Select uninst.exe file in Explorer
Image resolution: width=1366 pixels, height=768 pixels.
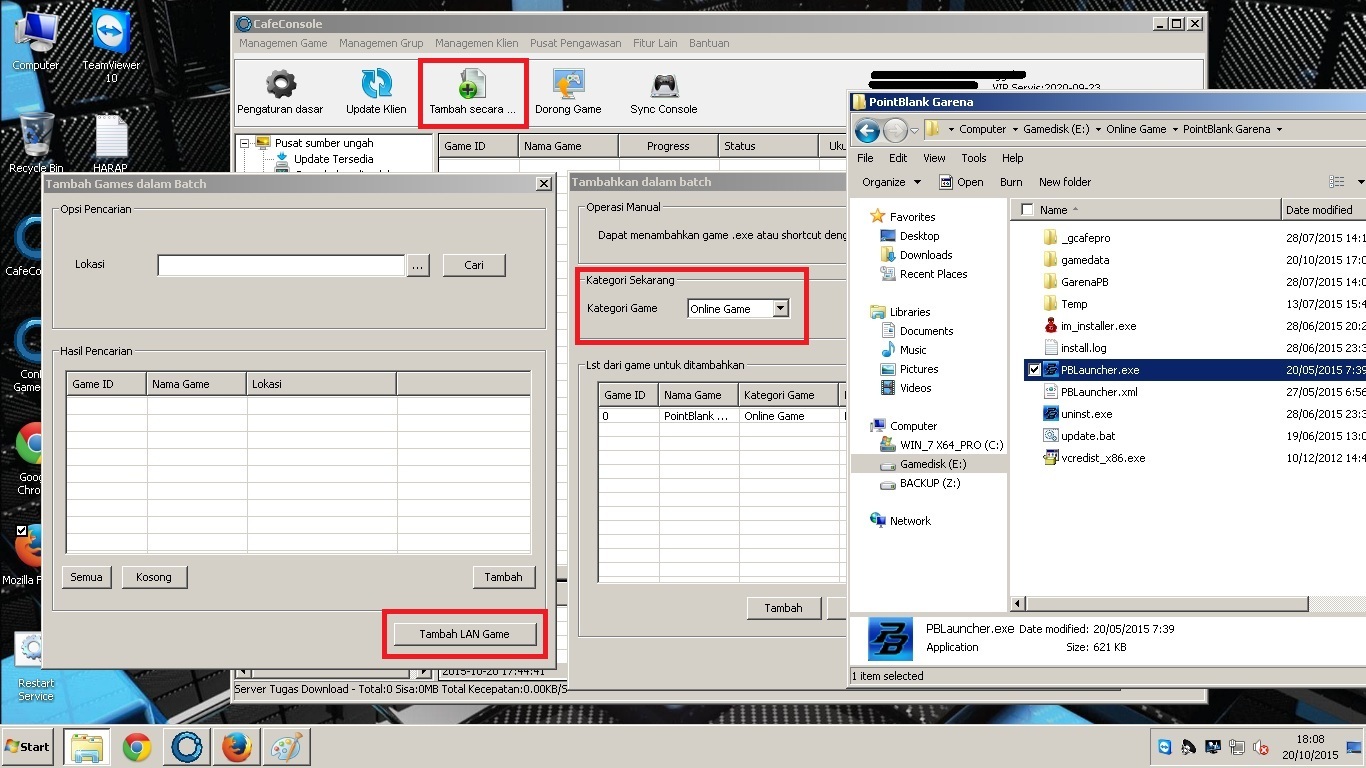click(x=1085, y=414)
